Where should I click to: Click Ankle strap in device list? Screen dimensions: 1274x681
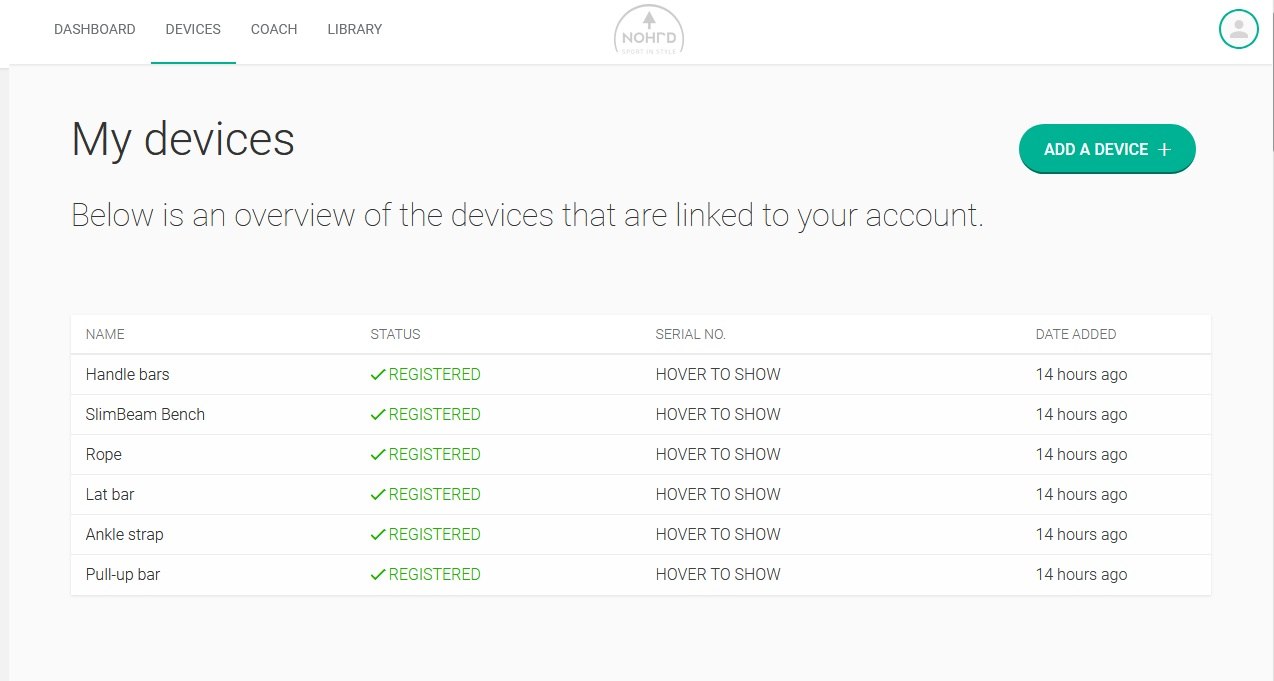coord(124,535)
